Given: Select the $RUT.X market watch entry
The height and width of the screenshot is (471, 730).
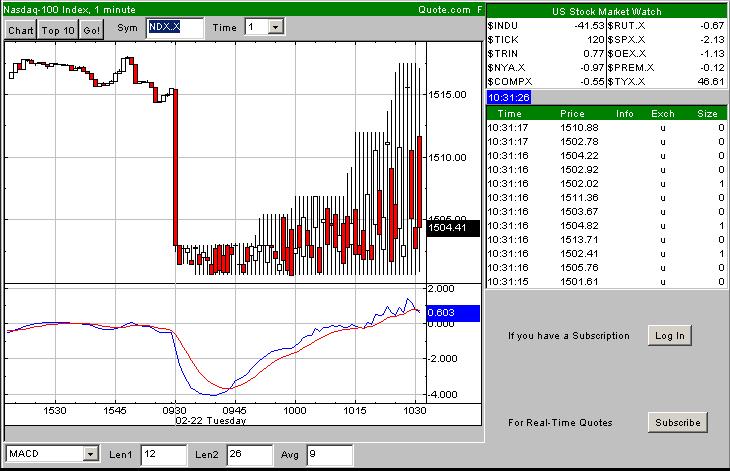Looking at the screenshot, I should tap(666, 26).
